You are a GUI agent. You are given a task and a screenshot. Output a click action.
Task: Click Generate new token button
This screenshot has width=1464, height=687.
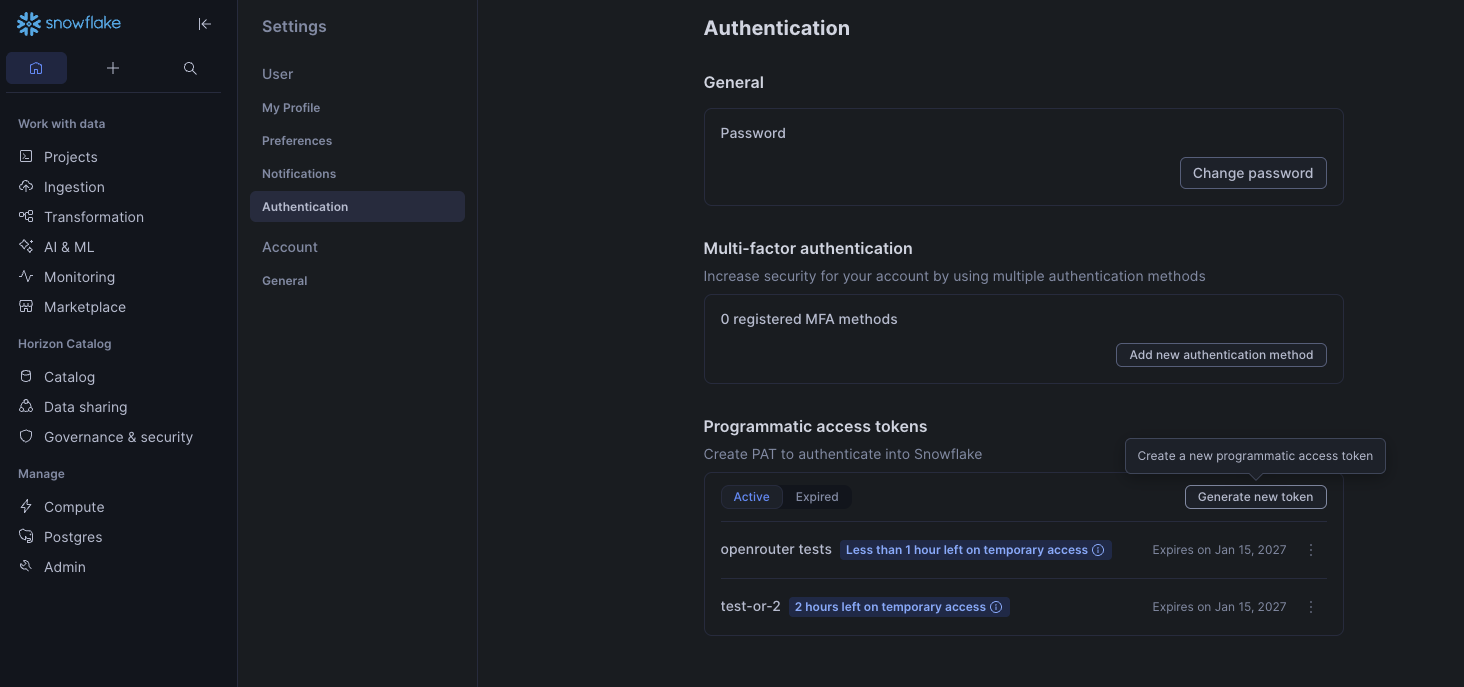1255,497
